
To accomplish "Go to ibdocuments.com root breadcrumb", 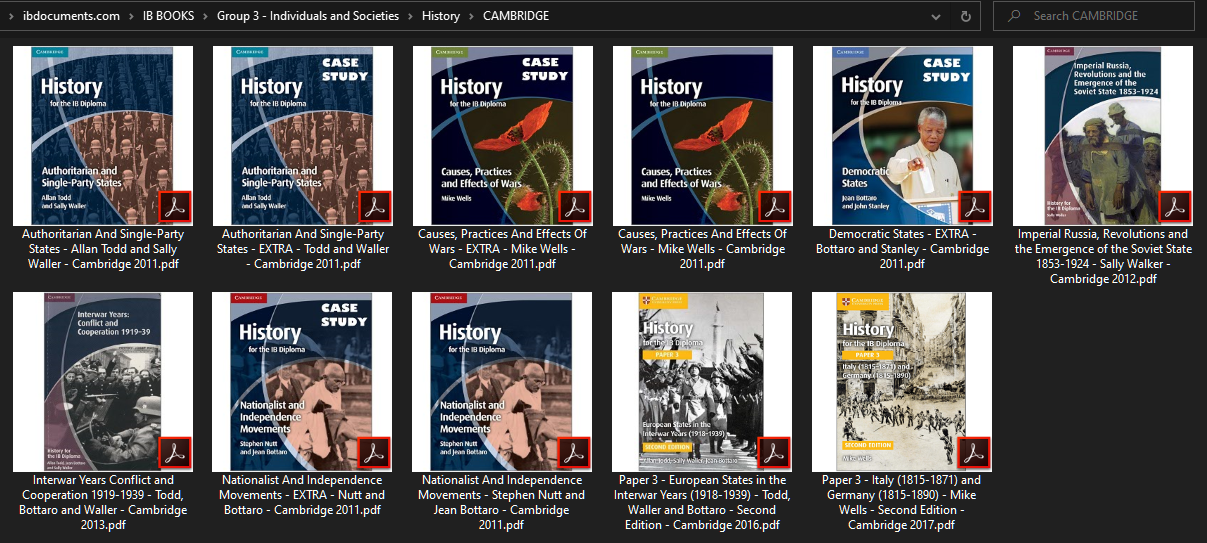I will coord(71,16).
